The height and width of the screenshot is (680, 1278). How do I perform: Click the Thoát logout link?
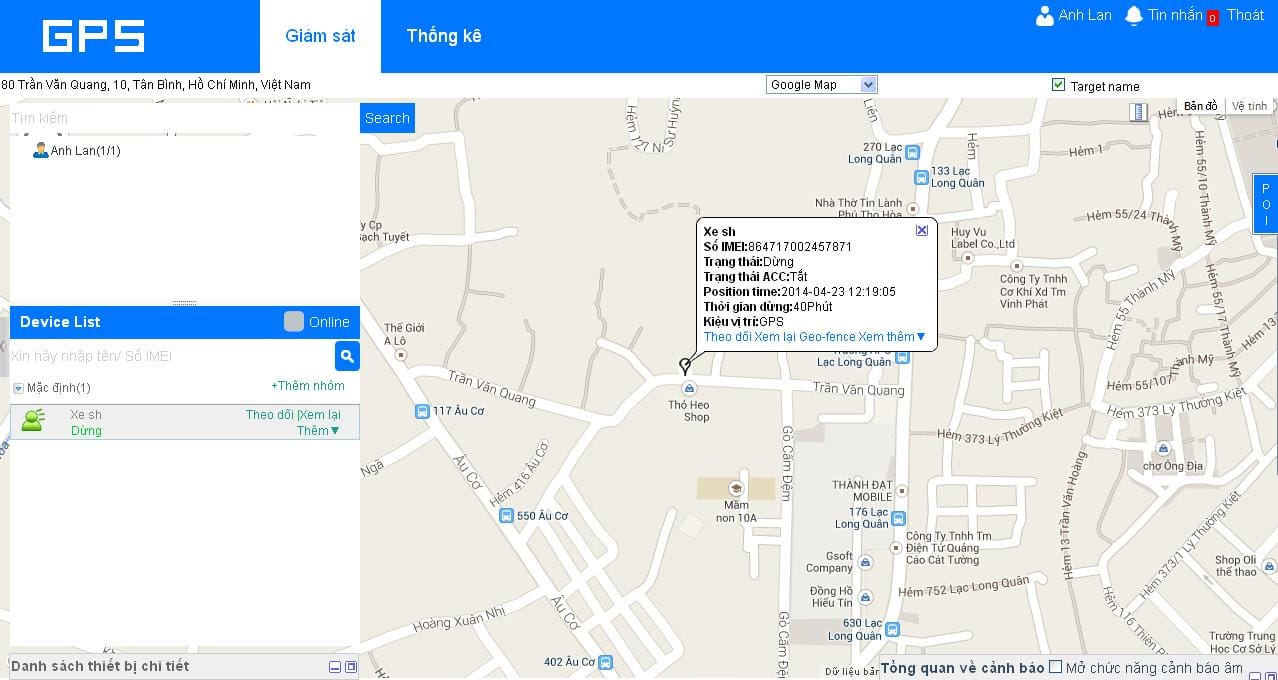tap(1245, 15)
